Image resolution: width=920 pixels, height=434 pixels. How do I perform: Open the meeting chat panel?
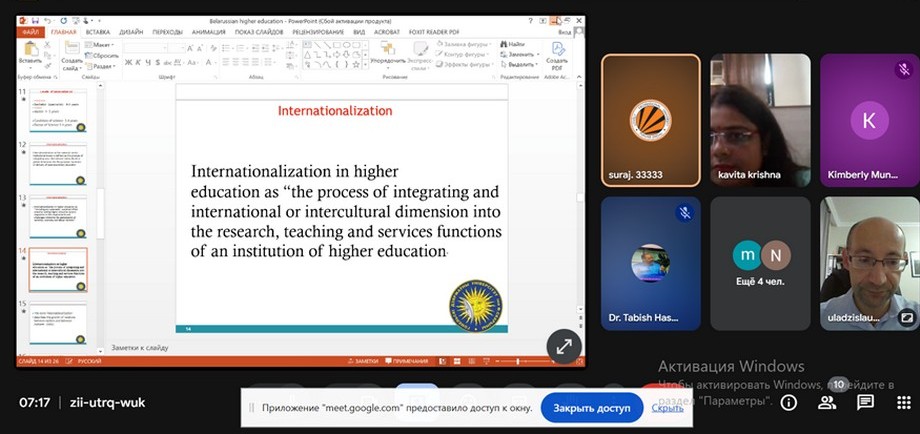(865, 402)
